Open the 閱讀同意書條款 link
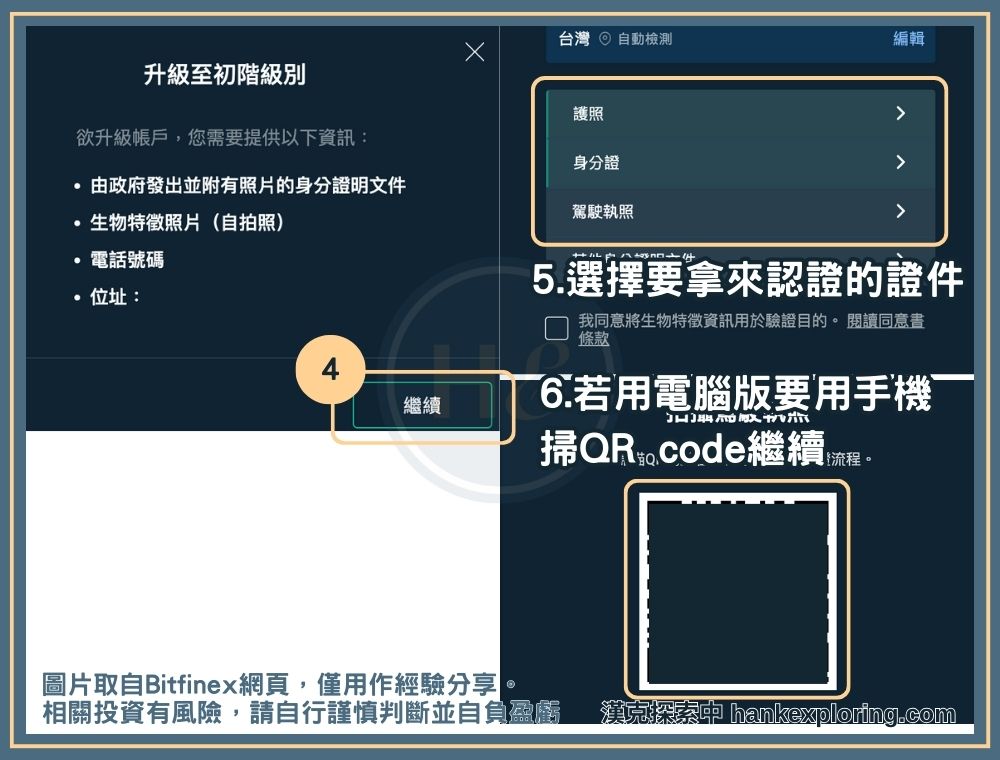Viewport: 1000px width, 760px height. pos(885,321)
